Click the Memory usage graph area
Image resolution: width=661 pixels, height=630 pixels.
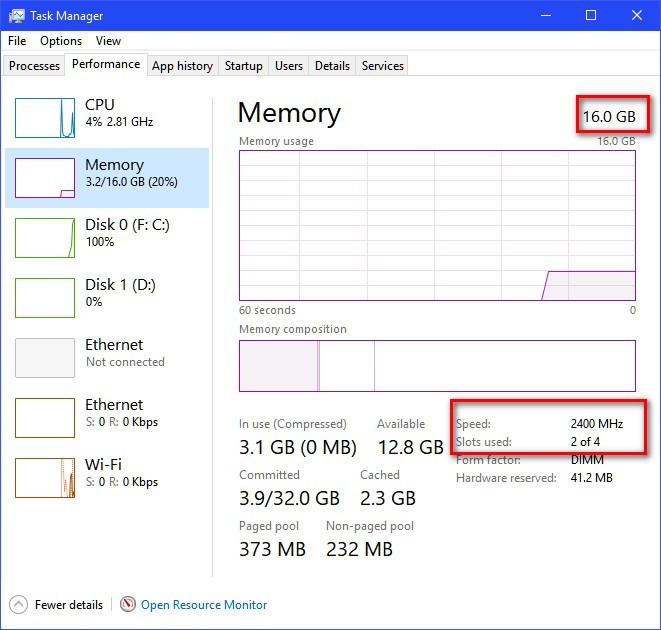tap(437, 226)
